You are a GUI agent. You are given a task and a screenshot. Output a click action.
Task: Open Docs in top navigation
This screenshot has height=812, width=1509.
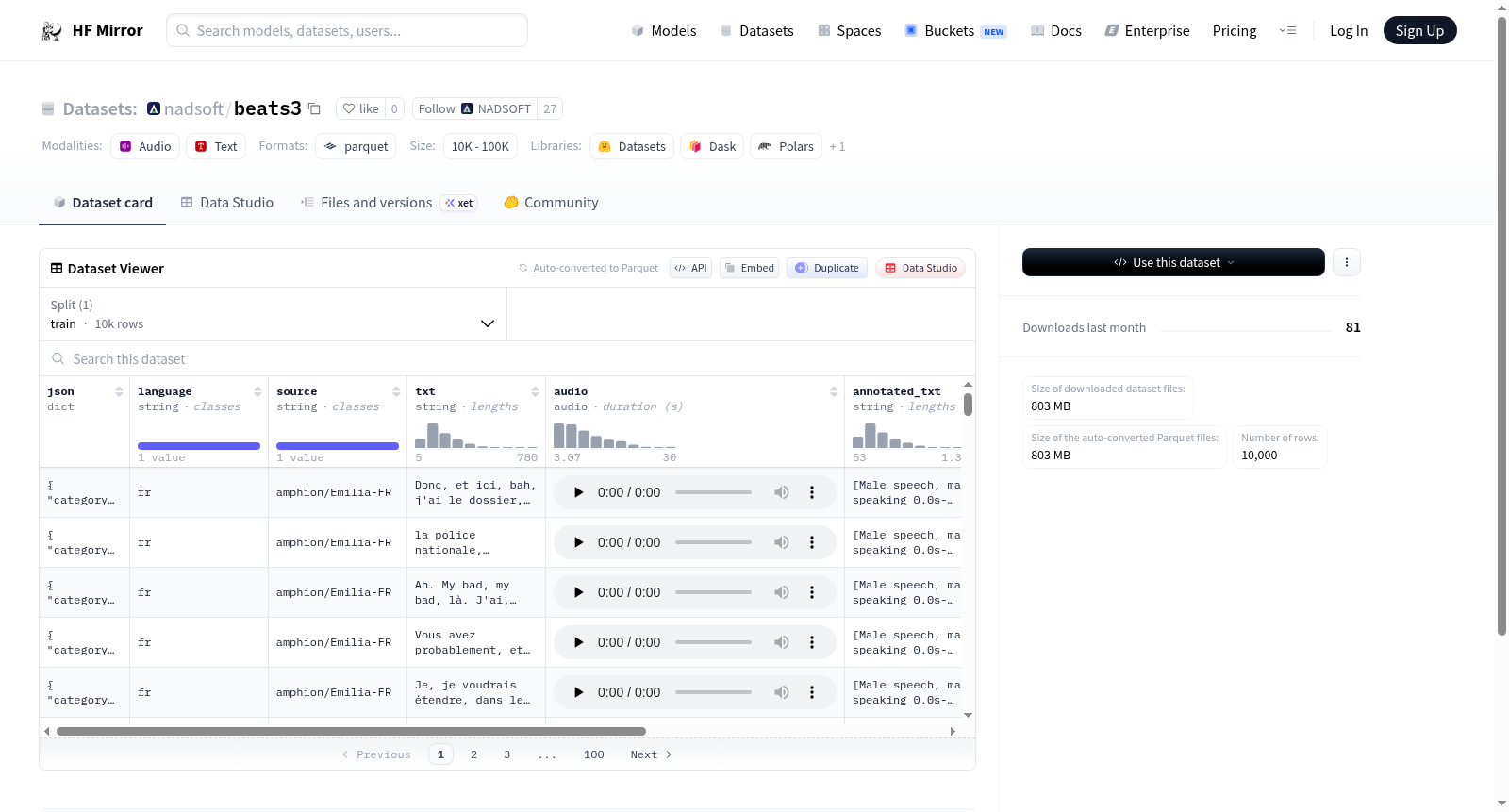coord(1056,30)
